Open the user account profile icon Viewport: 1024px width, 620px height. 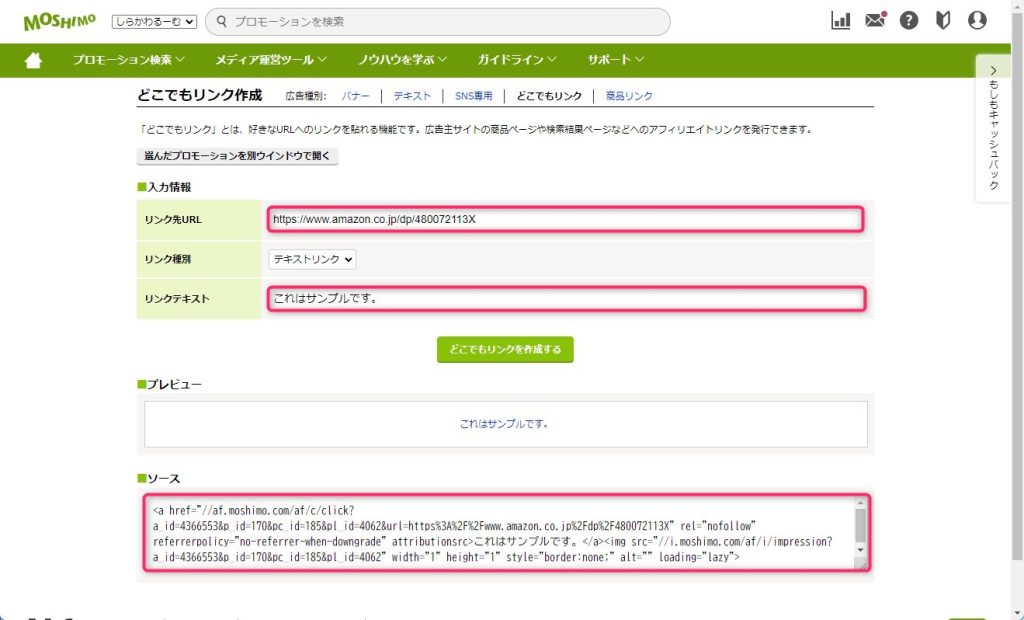pyautogui.click(x=977, y=21)
